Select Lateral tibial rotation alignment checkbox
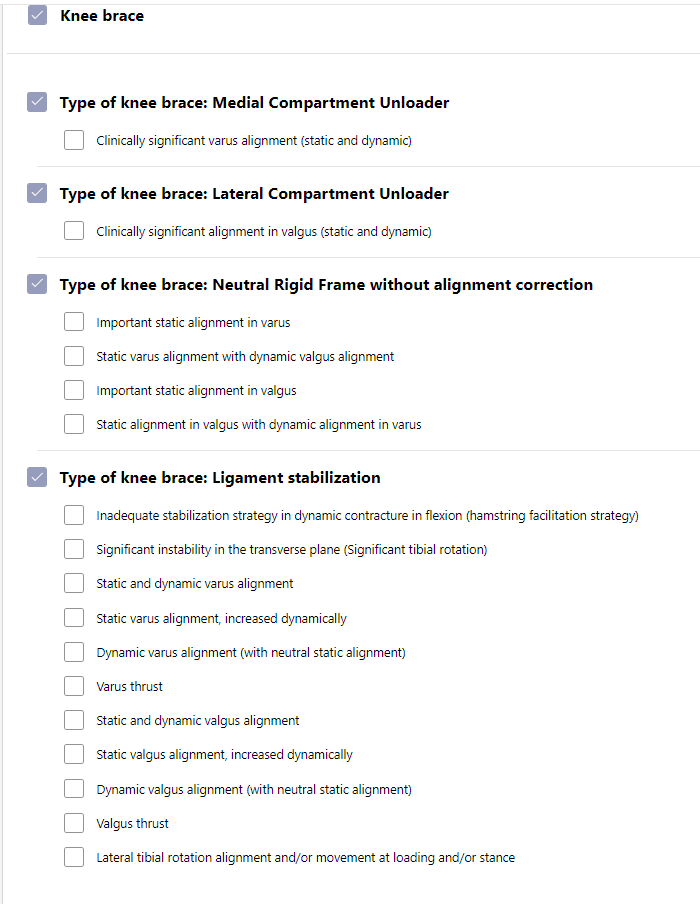This screenshot has width=700, height=904. point(74,857)
